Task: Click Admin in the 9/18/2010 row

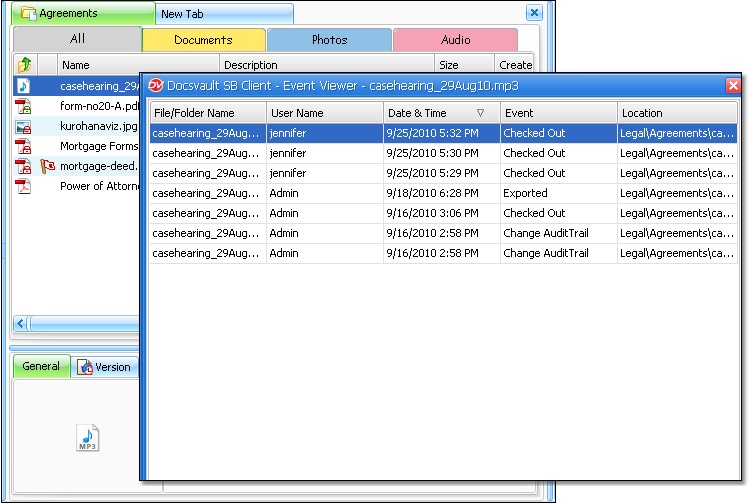Action: click(x=284, y=193)
